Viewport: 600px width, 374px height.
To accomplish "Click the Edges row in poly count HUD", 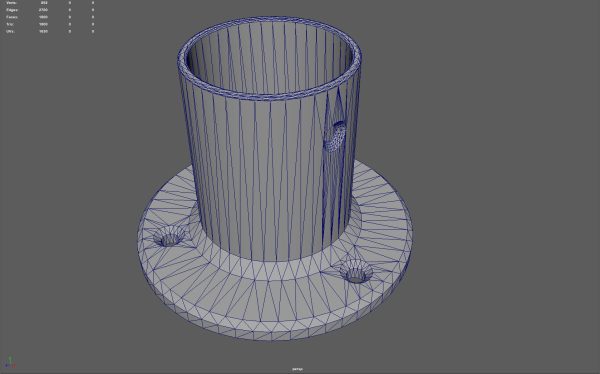I will pyautogui.click(x=50, y=10).
